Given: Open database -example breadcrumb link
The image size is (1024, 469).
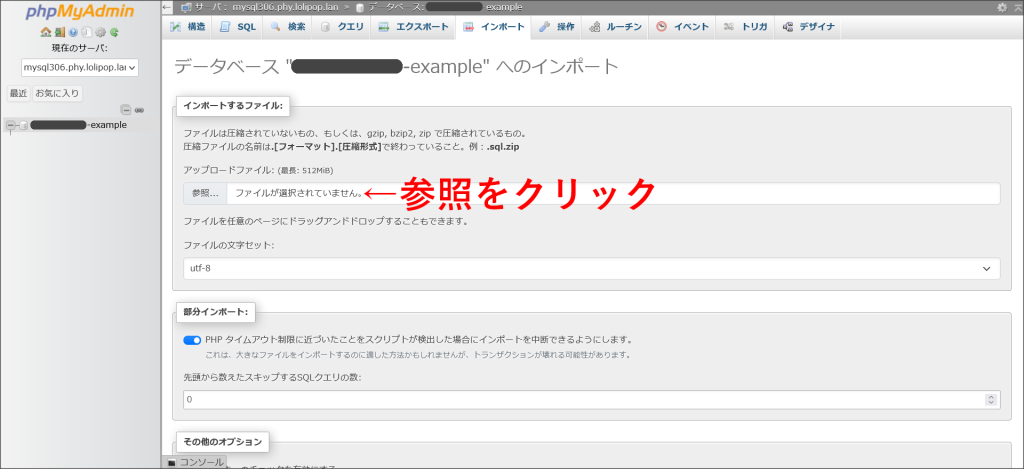Looking at the screenshot, I should [x=445, y=7].
